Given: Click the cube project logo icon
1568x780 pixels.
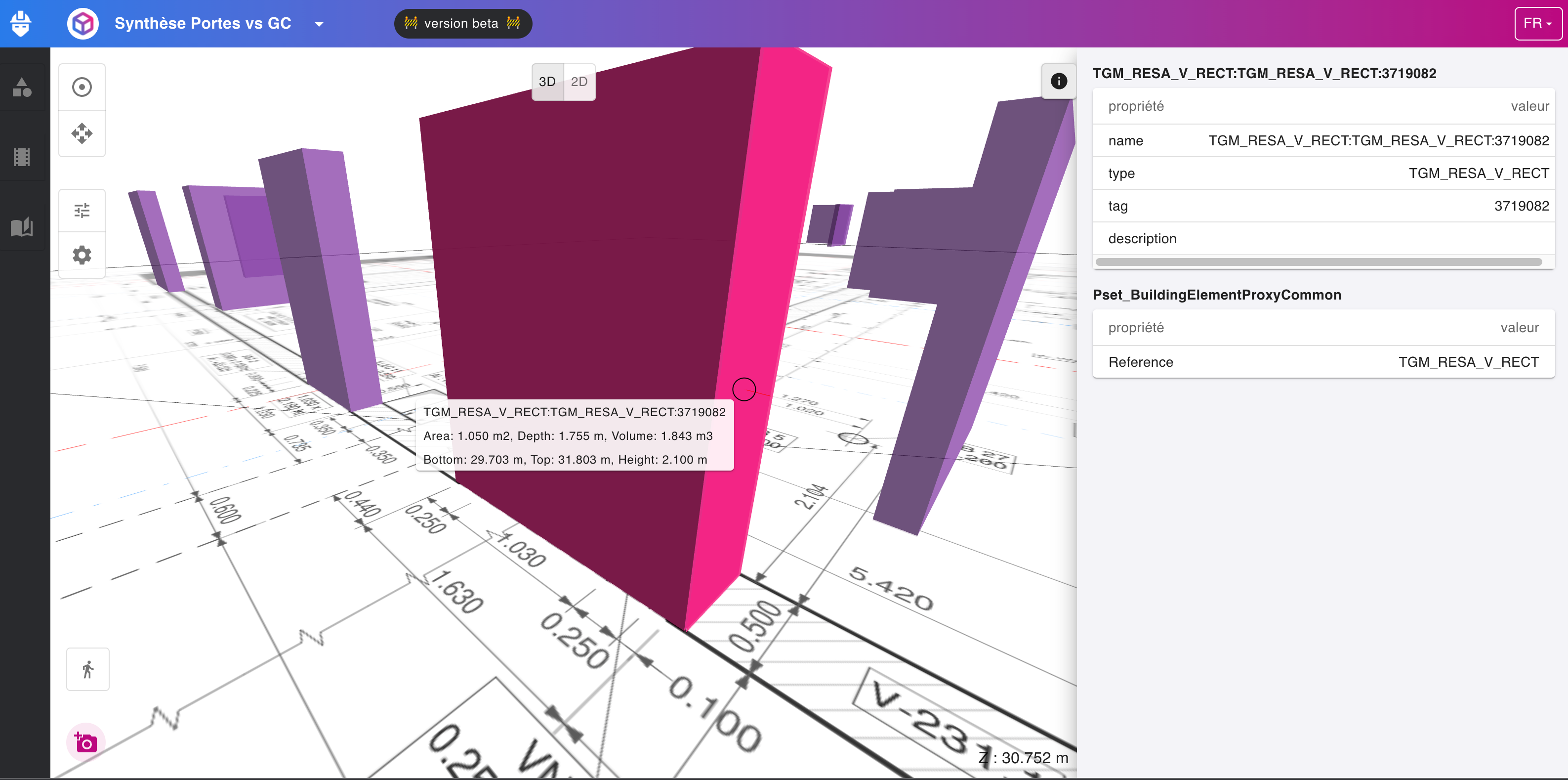Looking at the screenshot, I should point(83,24).
